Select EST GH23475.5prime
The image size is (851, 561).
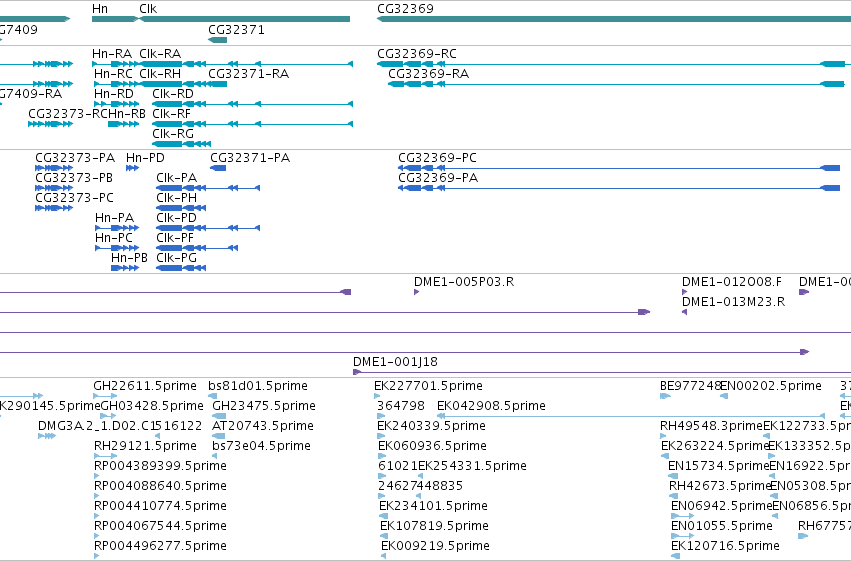264,406
